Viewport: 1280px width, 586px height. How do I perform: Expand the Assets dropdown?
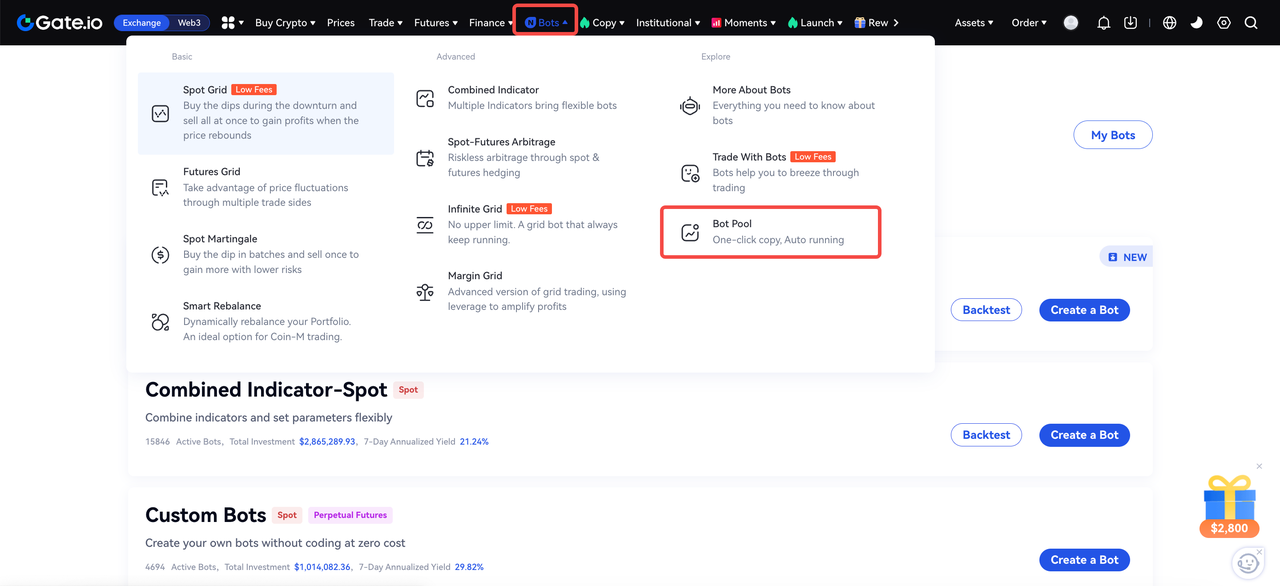point(973,23)
